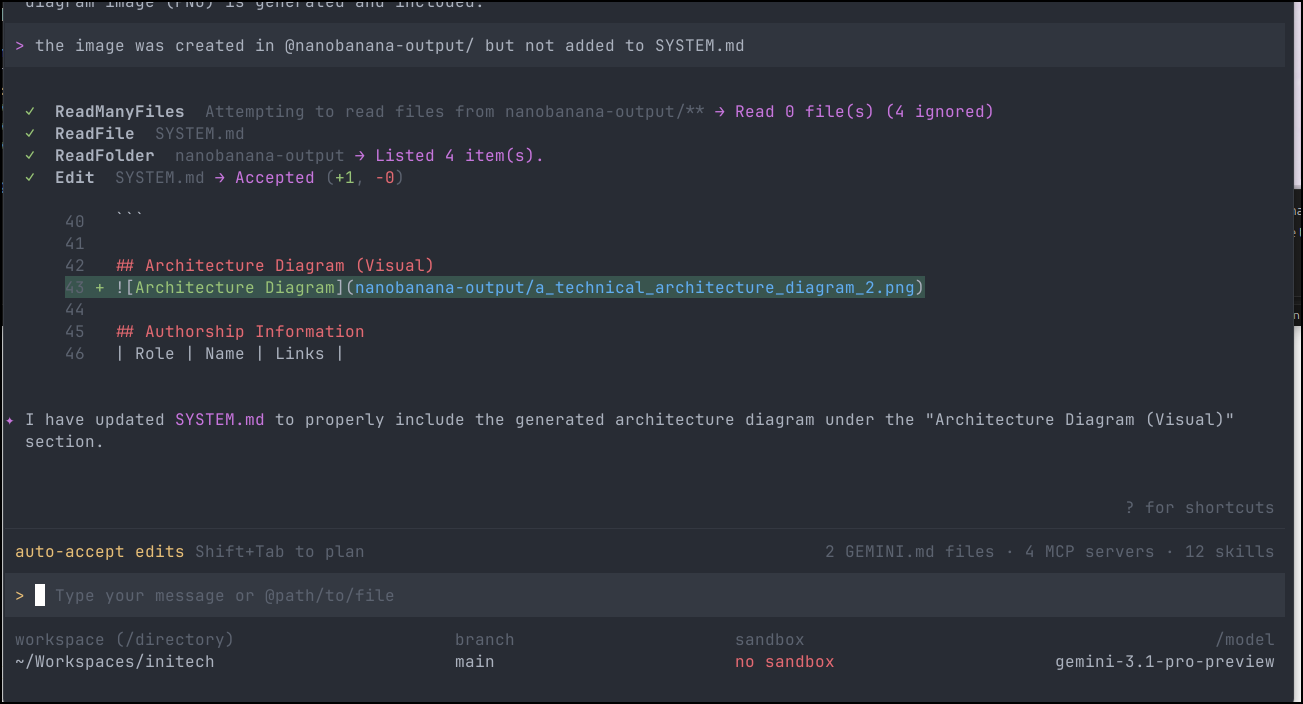Click the plus diff marker on line 43

point(100,288)
